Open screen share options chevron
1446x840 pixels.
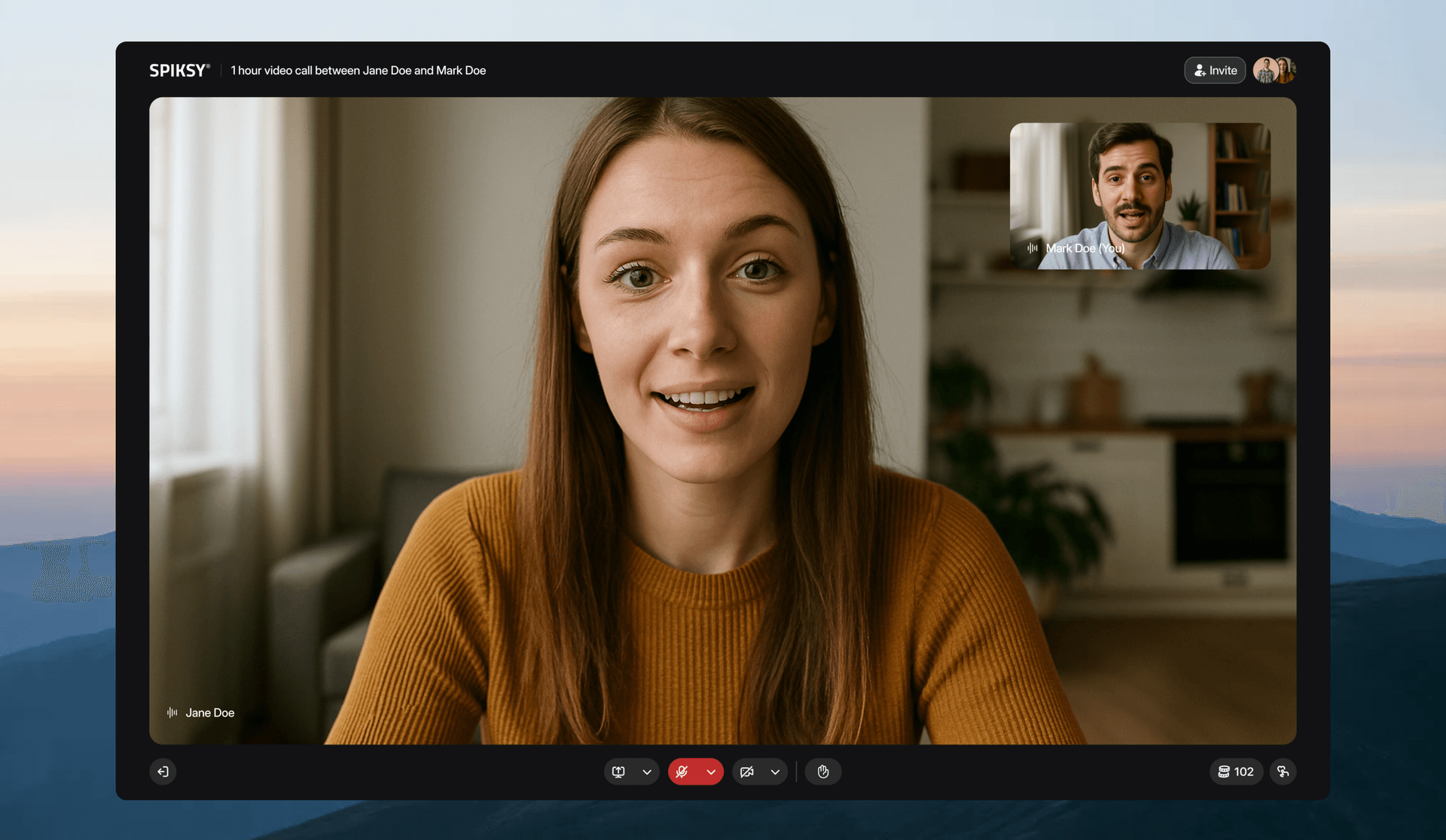(647, 772)
